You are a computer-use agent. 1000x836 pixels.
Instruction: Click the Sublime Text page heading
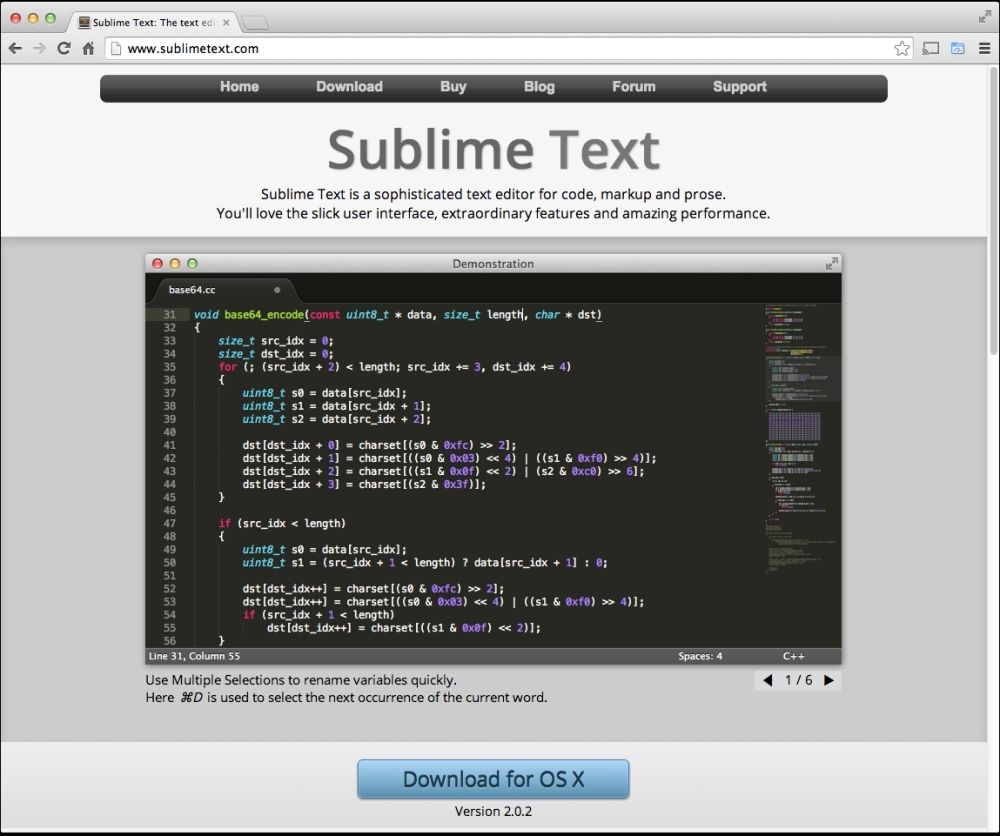click(494, 150)
